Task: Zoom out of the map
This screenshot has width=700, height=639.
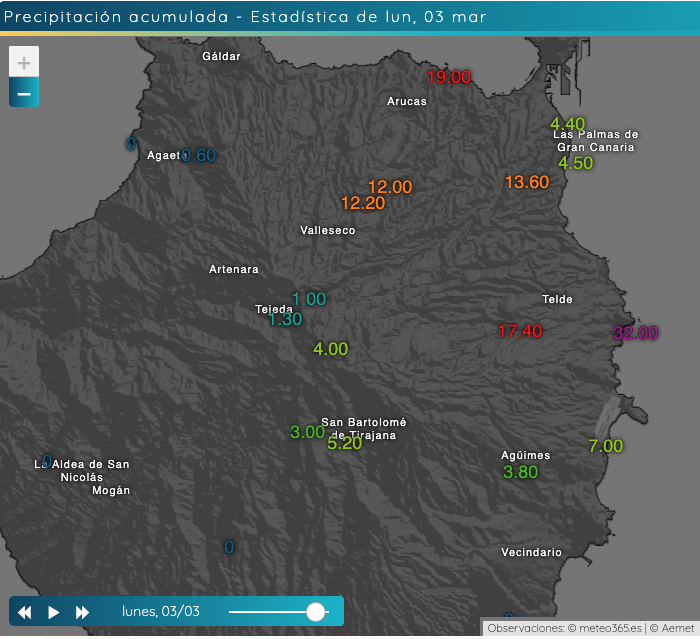Action: point(24,93)
